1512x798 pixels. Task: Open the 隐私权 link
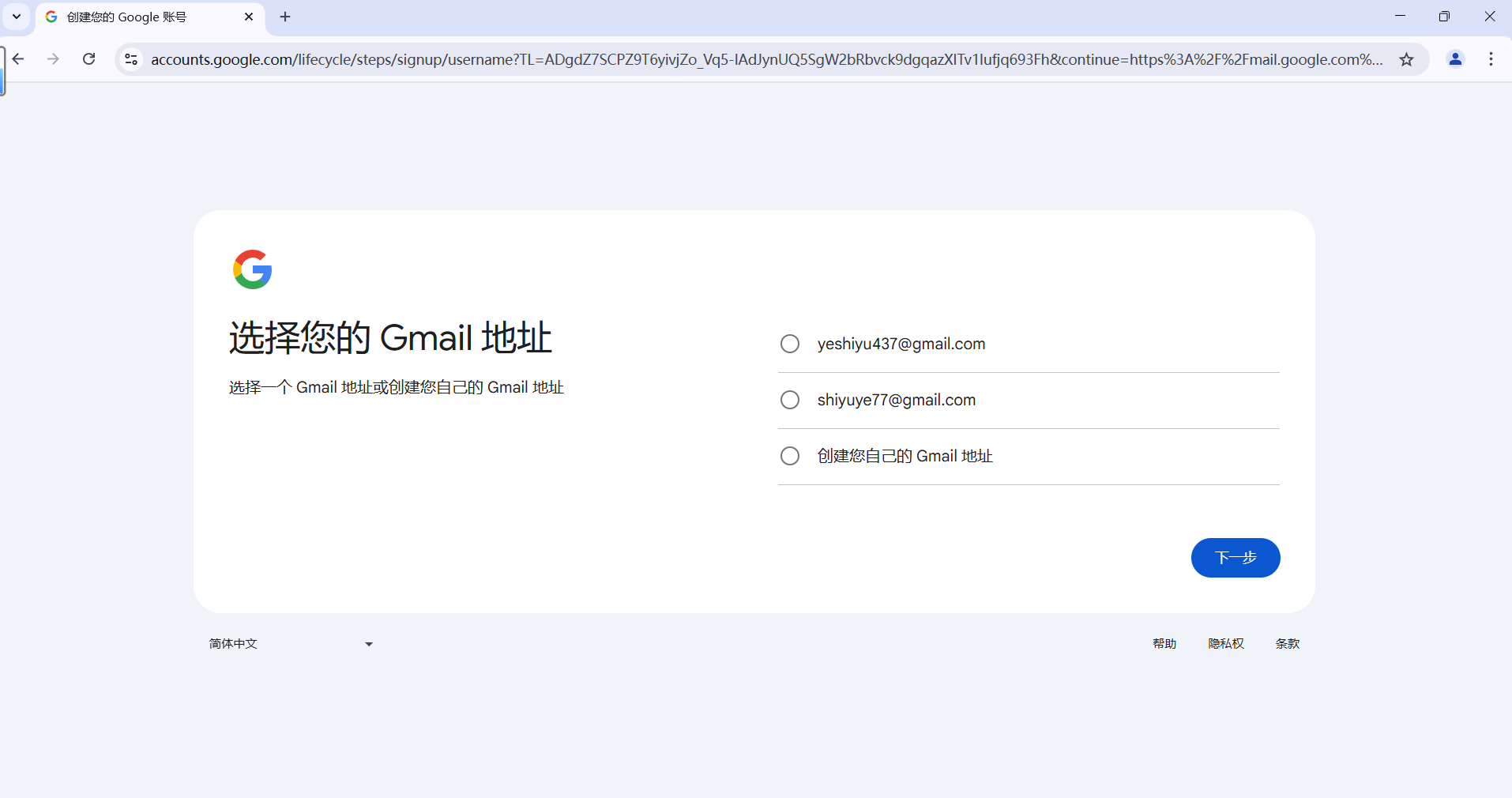(x=1226, y=644)
